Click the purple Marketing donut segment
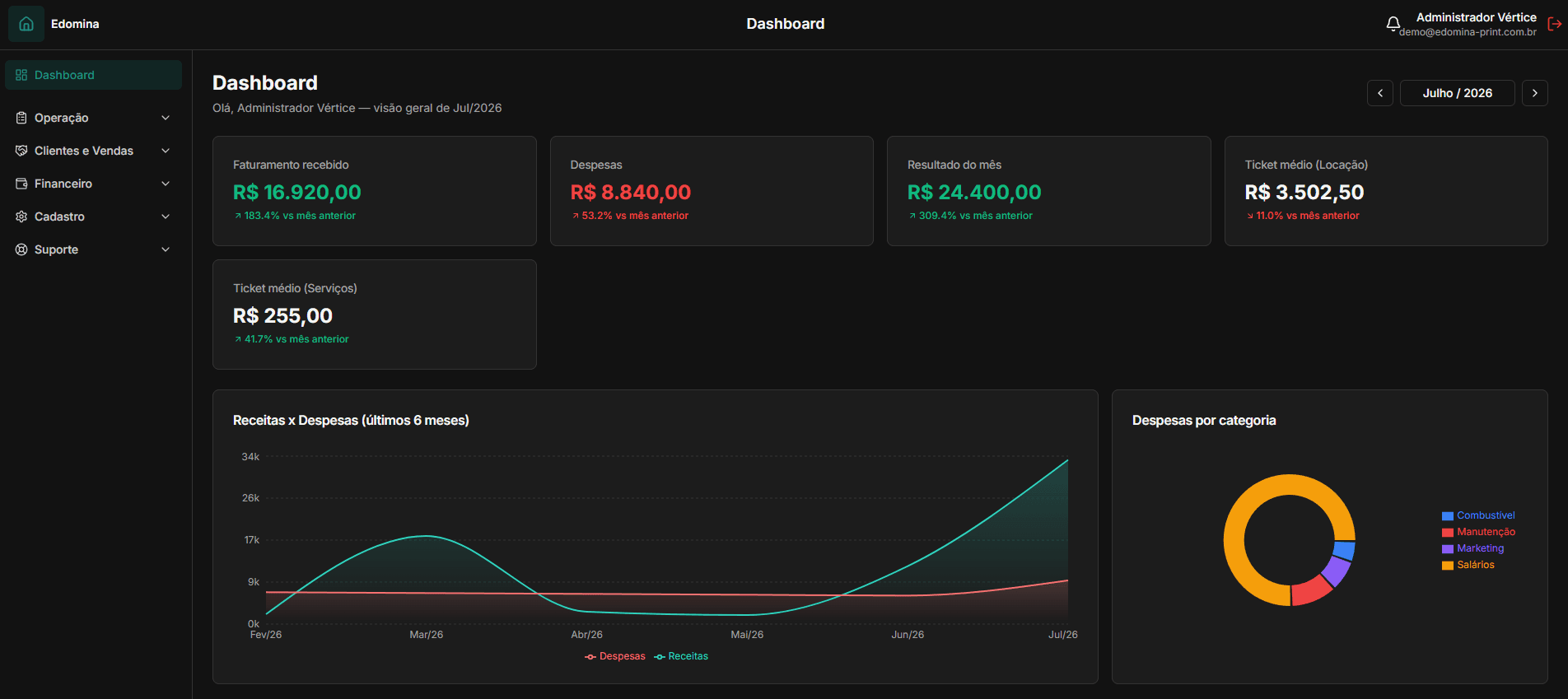 [1337, 571]
